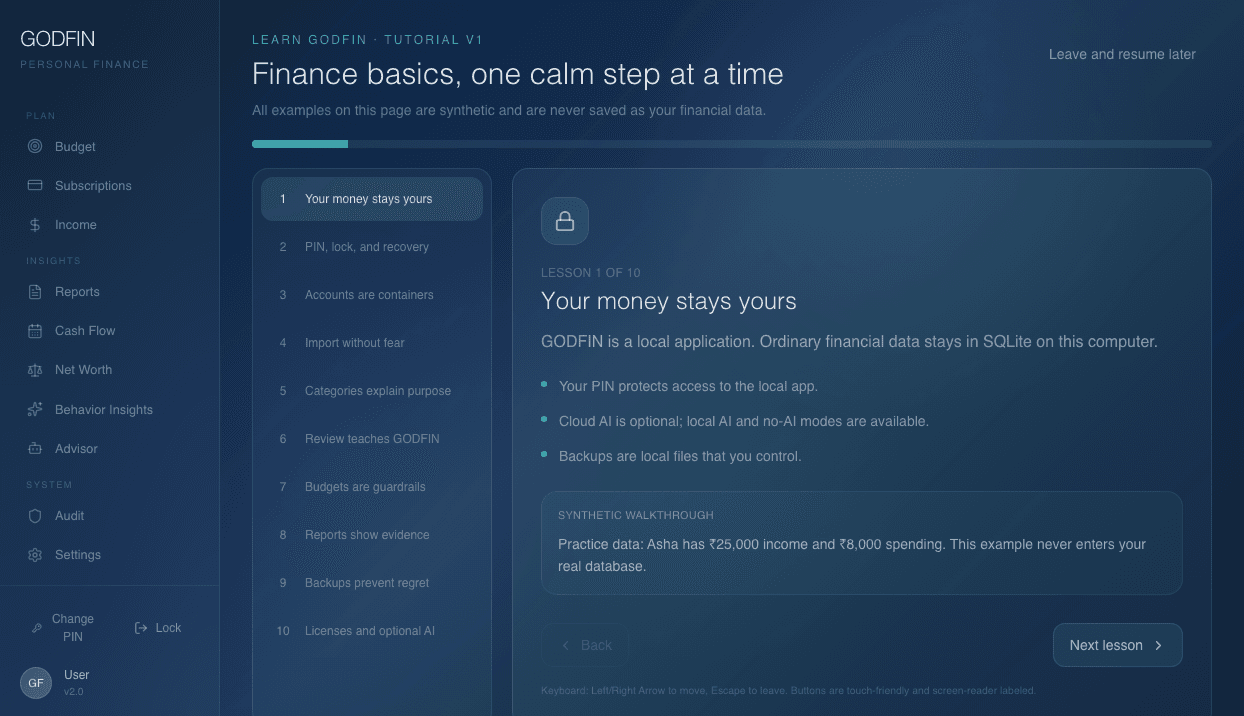Select lesson 6 Review teaches GODFIN

pyautogui.click(x=372, y=439)
